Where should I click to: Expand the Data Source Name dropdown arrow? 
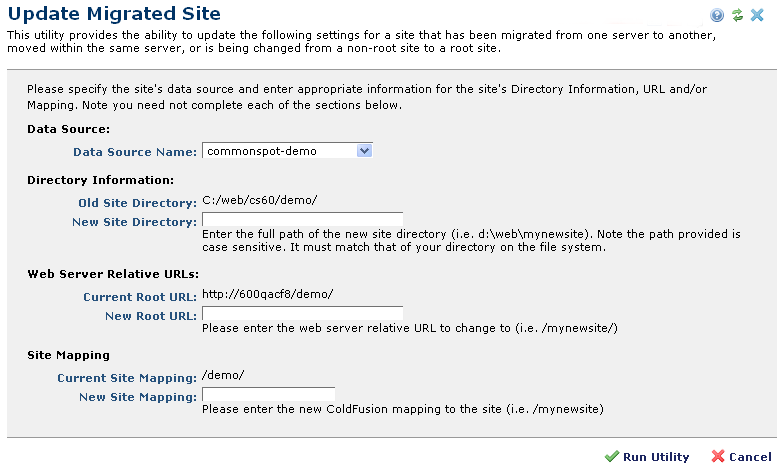(x=364, y=151)
